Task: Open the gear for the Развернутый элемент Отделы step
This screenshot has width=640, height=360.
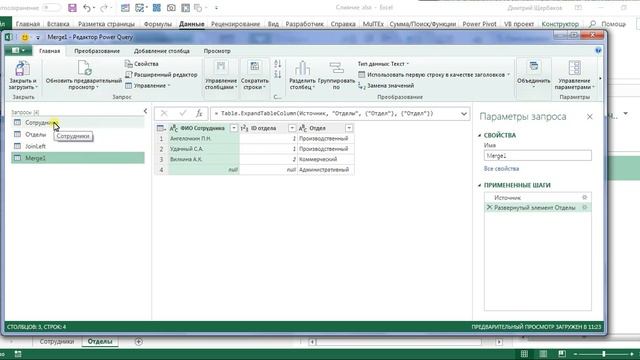Action: point(584,207)
